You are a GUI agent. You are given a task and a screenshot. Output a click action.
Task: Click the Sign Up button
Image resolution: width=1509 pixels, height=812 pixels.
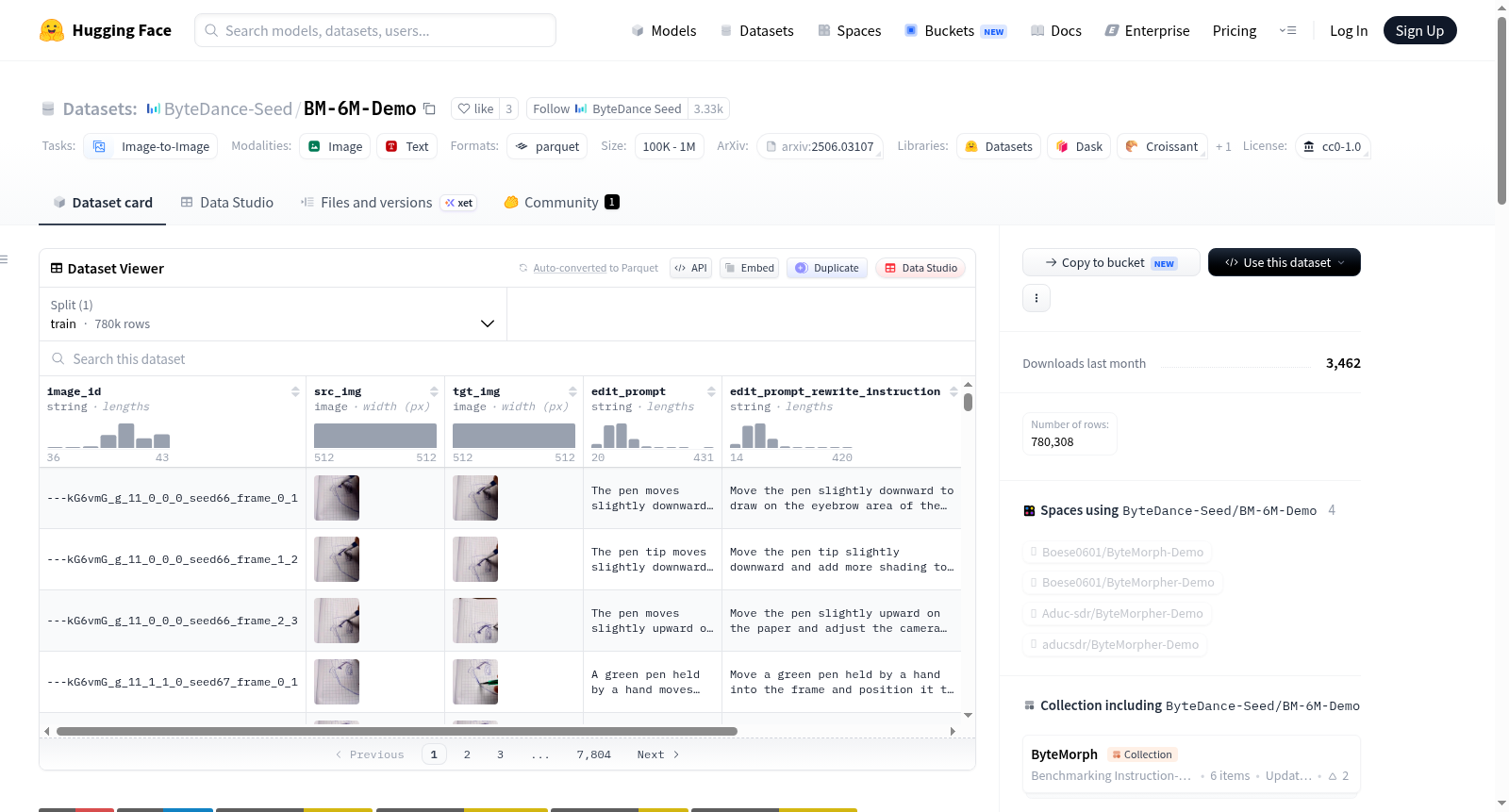tap(1419, 30)
